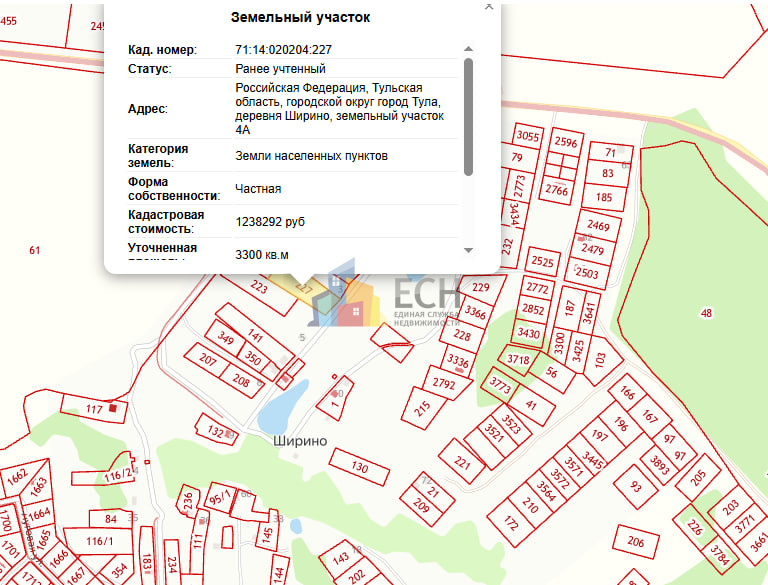Click the Кадастровая стоимость value 1238292 руб
The width and height of the screenshot is (768, 585).
(x=269, y=222)
